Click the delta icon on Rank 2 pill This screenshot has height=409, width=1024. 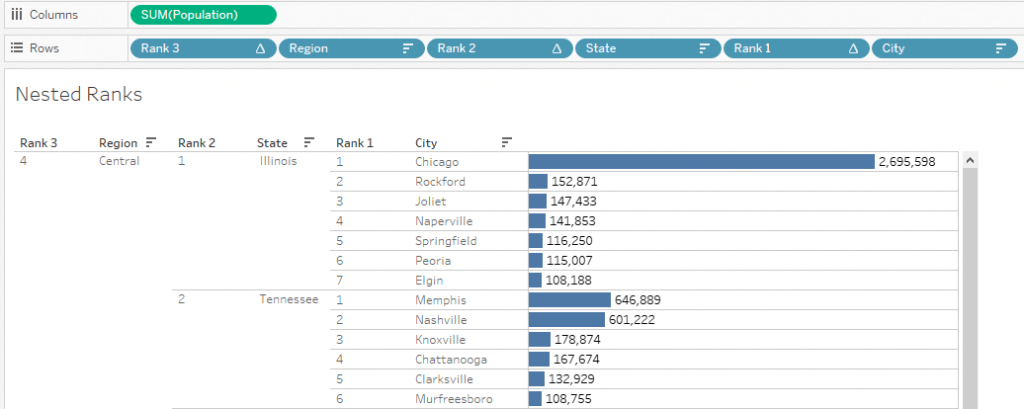557,48
